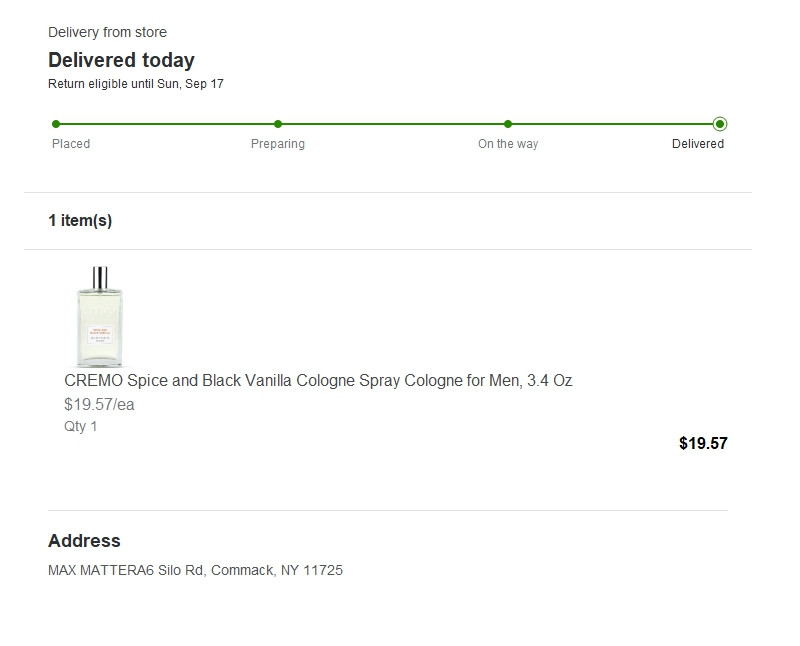This screenshot has height=646, width=800.
Task: Click the Preparing step dot on tracker
Action: coord(278,124)
